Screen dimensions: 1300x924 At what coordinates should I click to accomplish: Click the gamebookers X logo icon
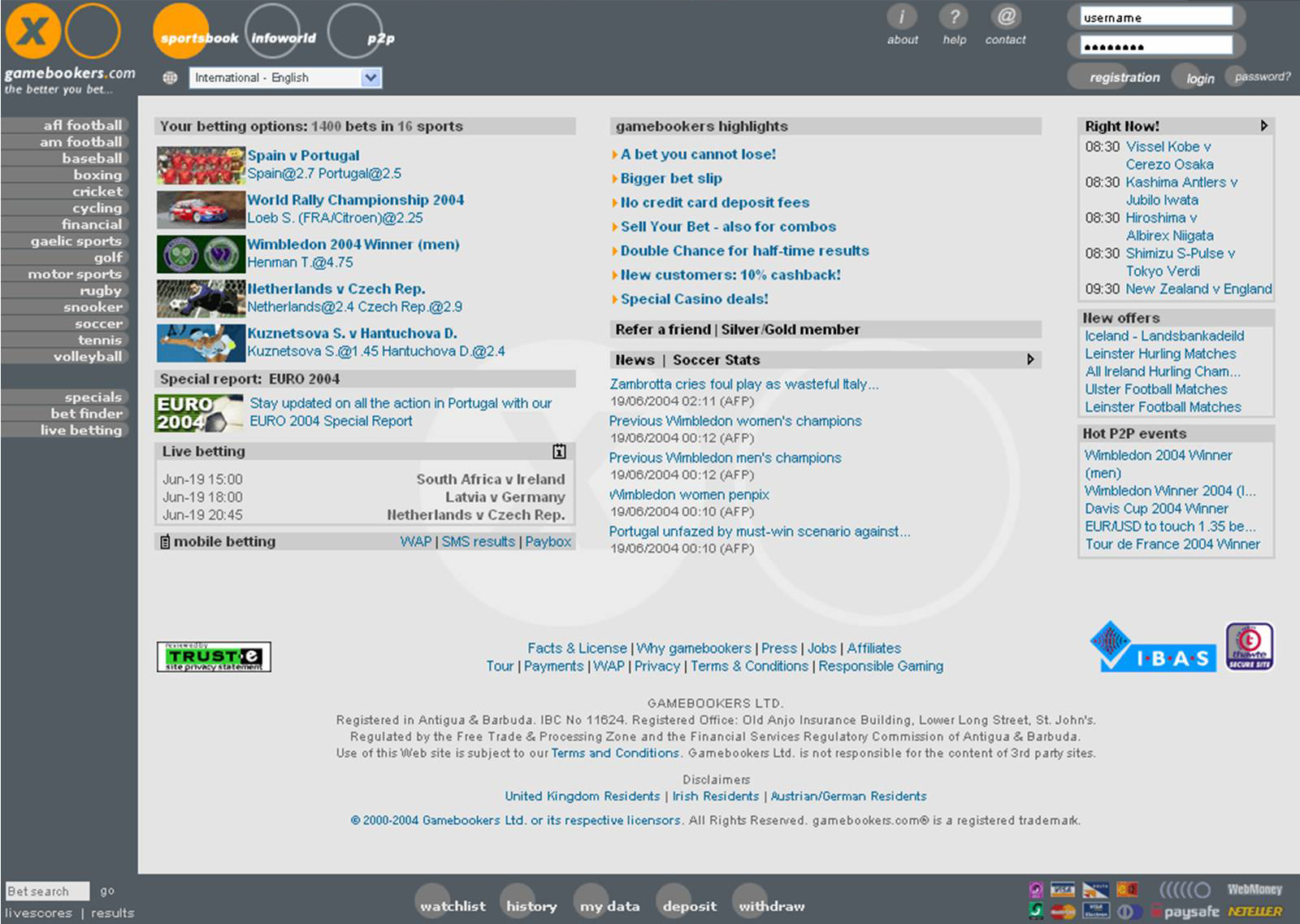32,32
